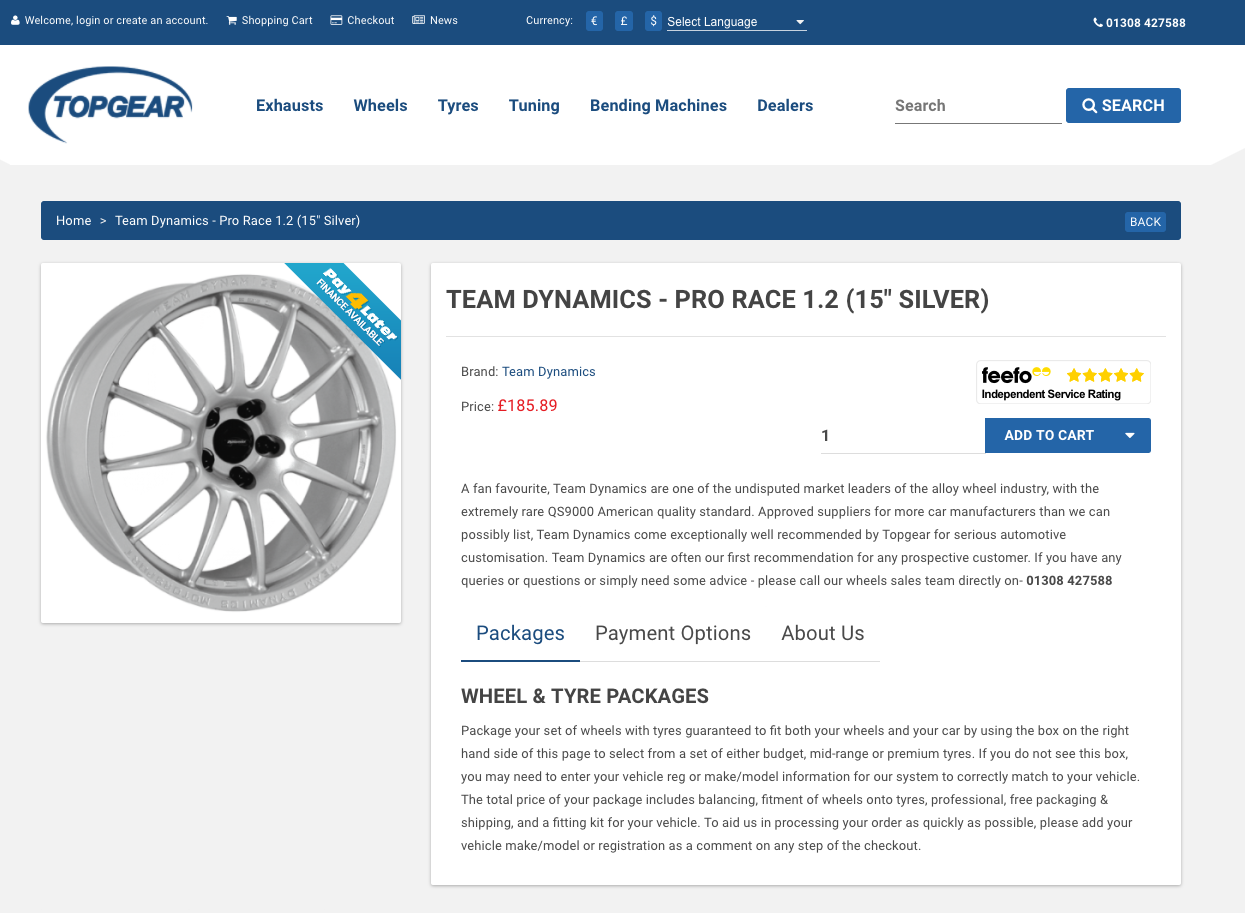Open the Packages tab
This screenshot has height=913, width=1245.
click(x=520, y=634)
